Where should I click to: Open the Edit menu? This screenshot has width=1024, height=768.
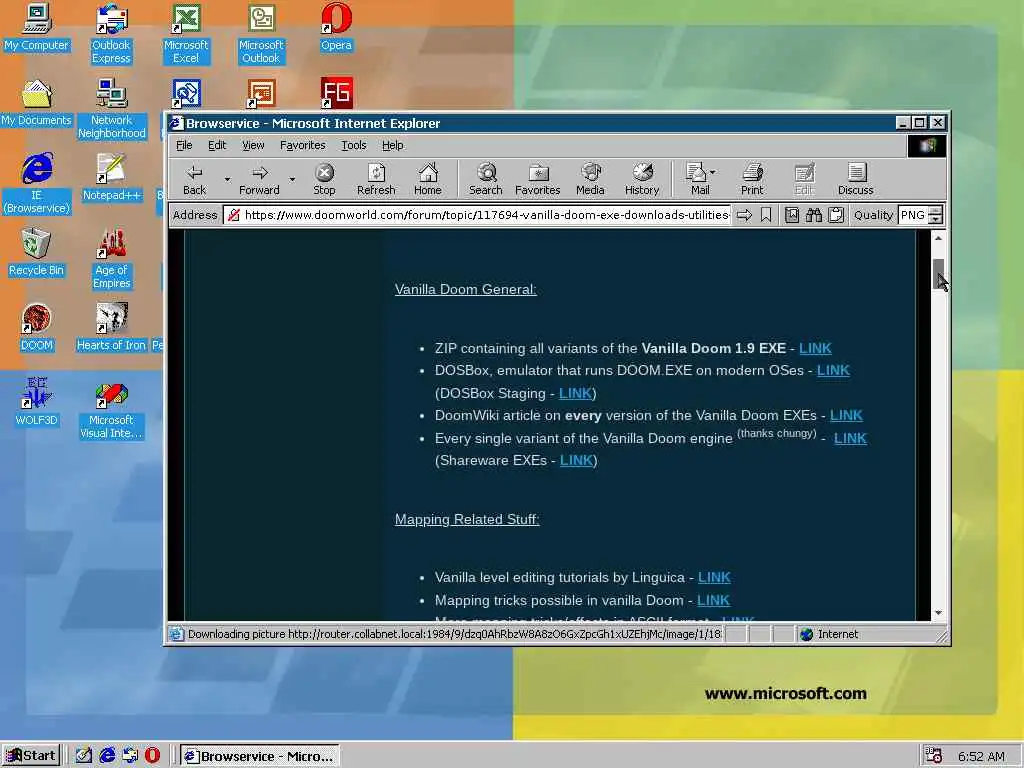point(217,145)
